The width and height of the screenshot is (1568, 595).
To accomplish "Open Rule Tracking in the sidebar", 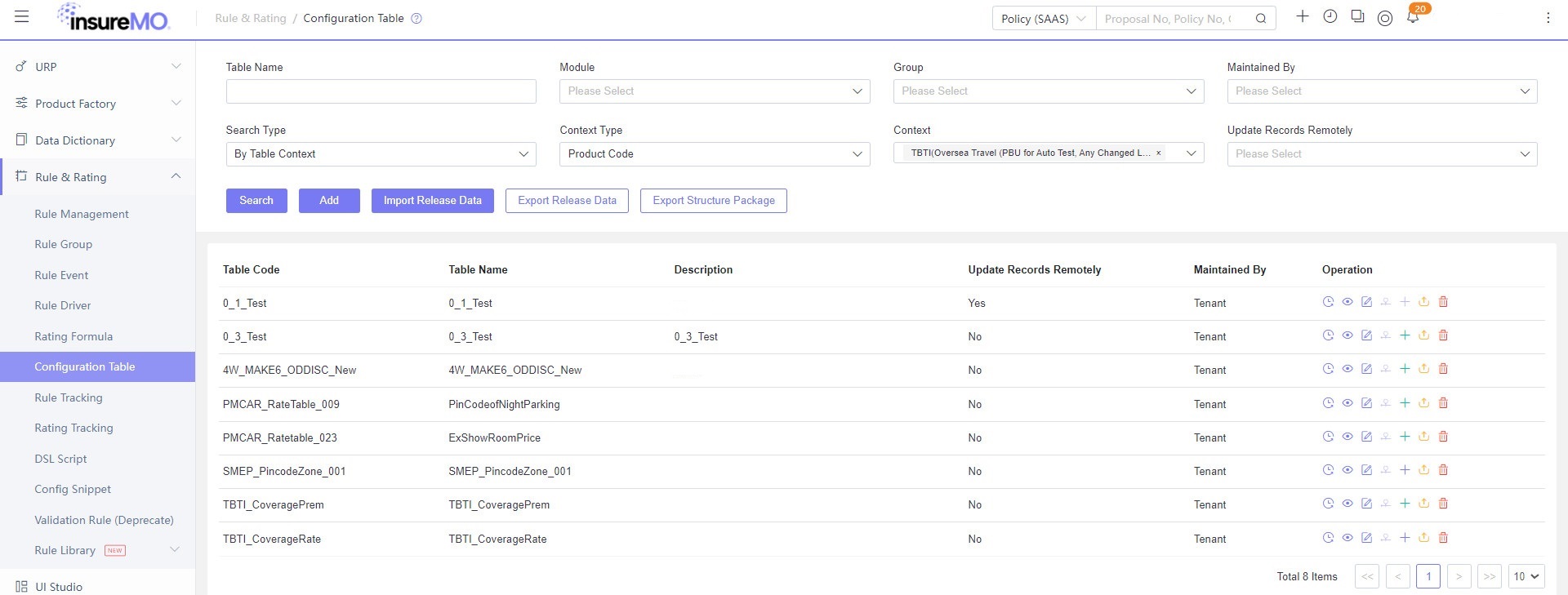I will coord(69,397).
